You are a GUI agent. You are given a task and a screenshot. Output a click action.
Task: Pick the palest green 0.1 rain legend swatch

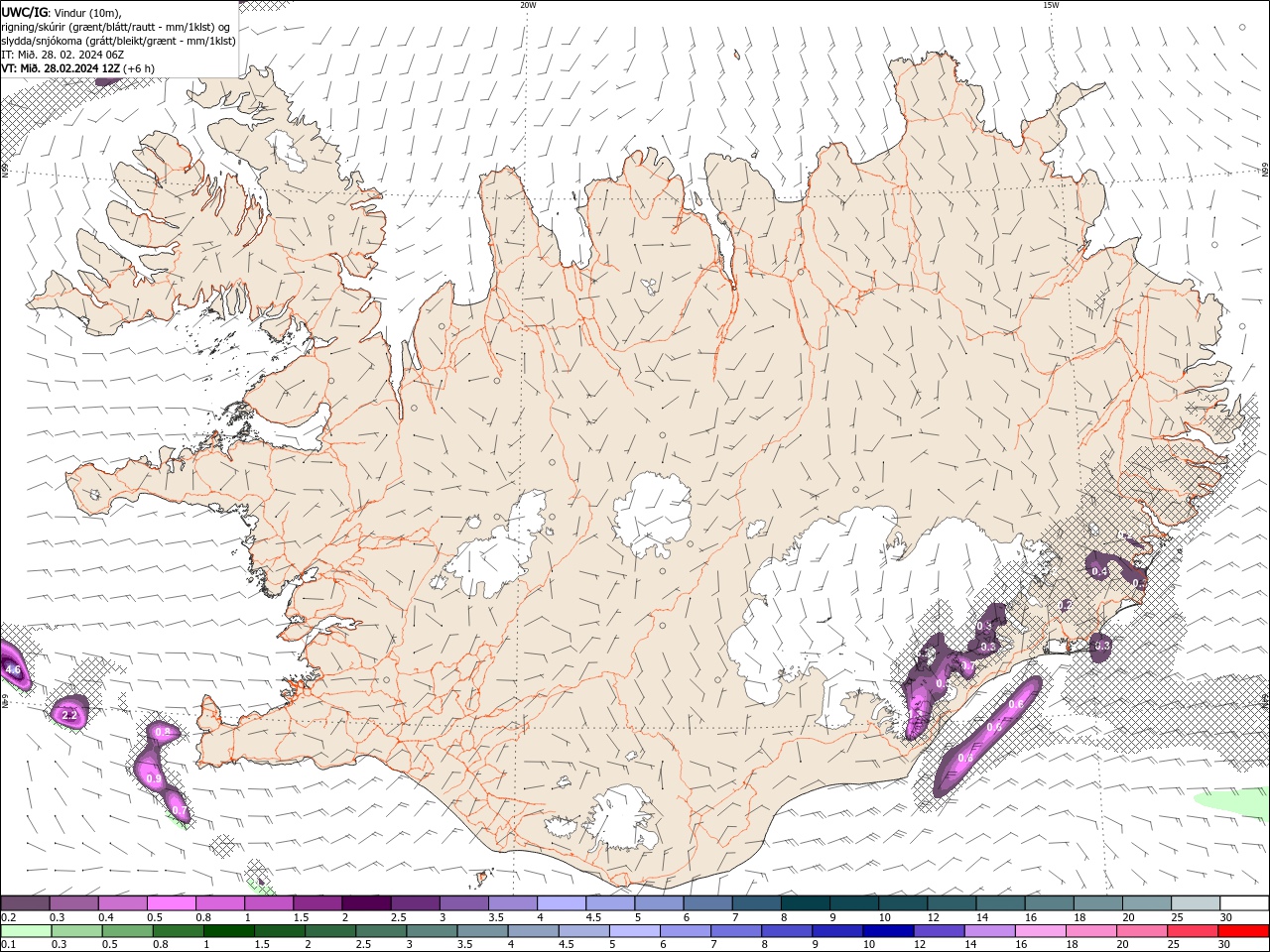26,931
